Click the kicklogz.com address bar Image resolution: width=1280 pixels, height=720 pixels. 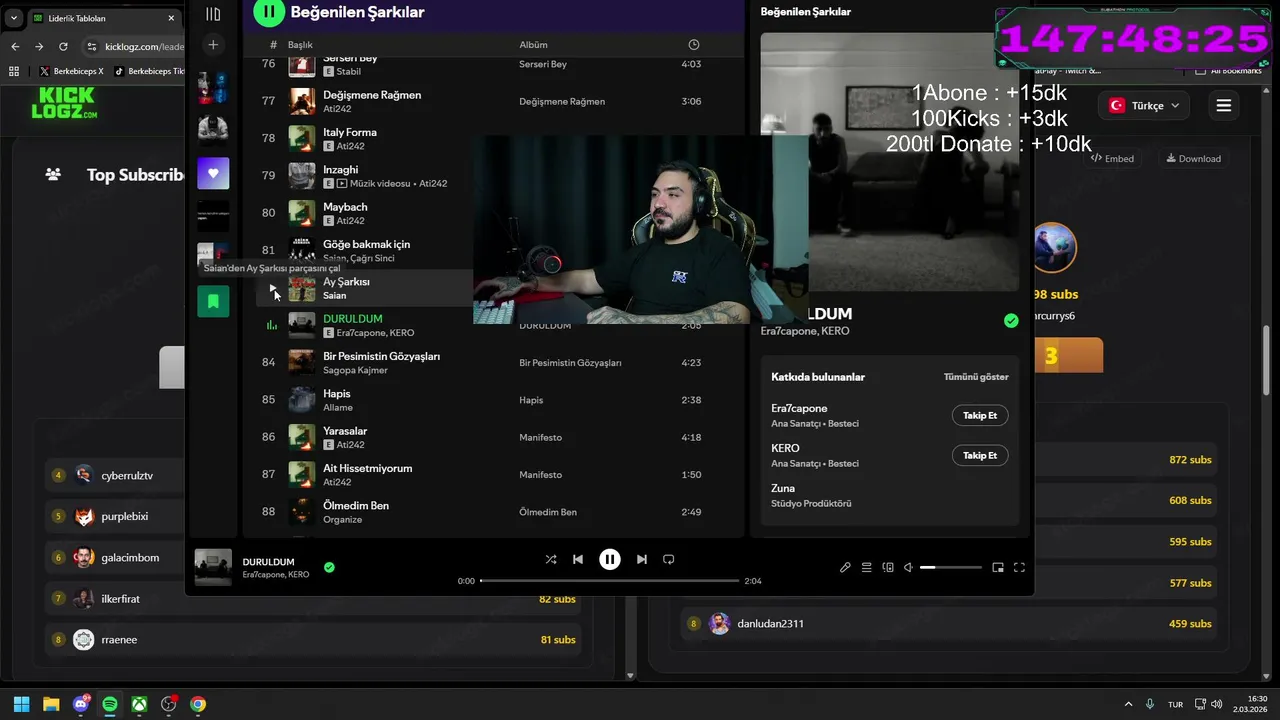tap(144, 46)
